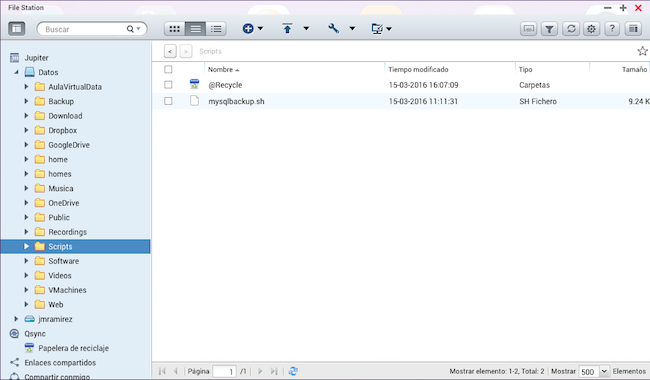Click the mysqlbackup.sh file icon
Image resolution: width=650 pixels, height=380 pixels.
coord(194,101)
